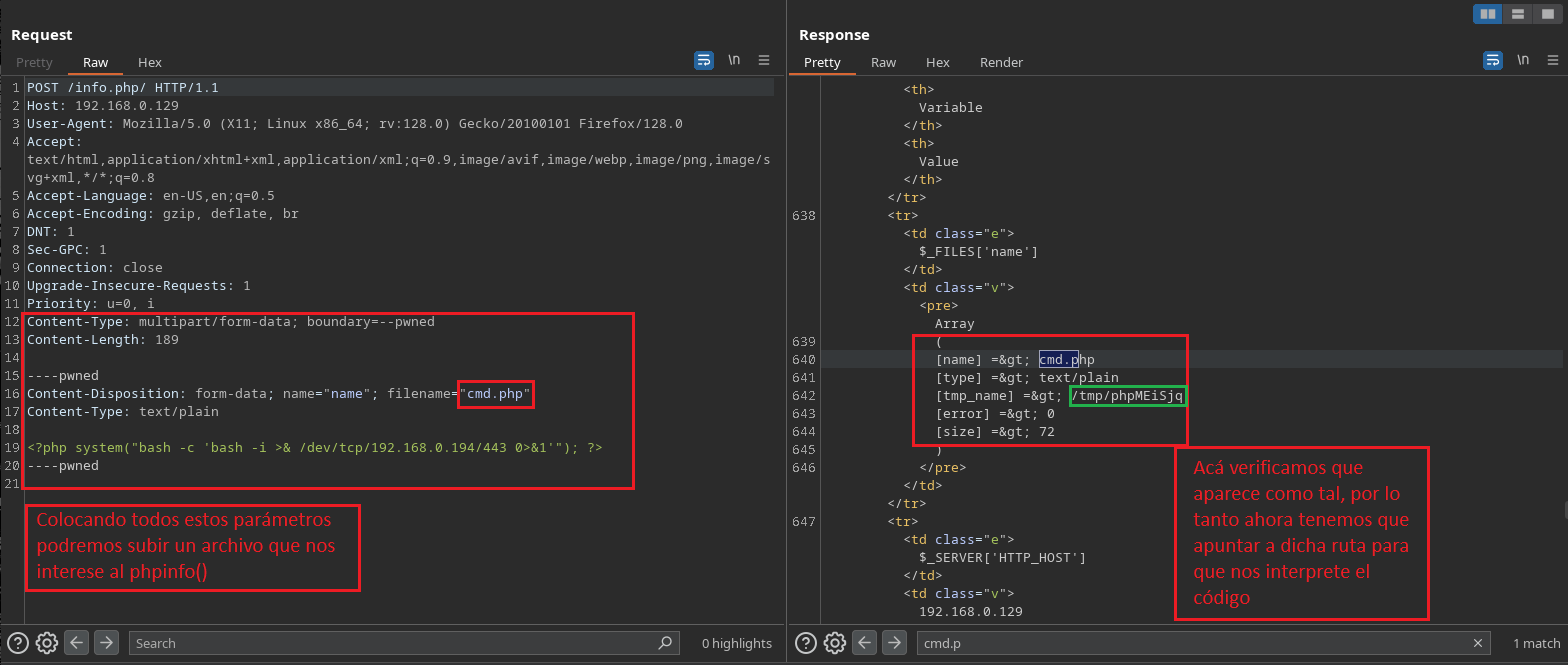Click the Priority: u=0, i line
This screenshot has width=1568, height=665.
click(x=91, y=303)
